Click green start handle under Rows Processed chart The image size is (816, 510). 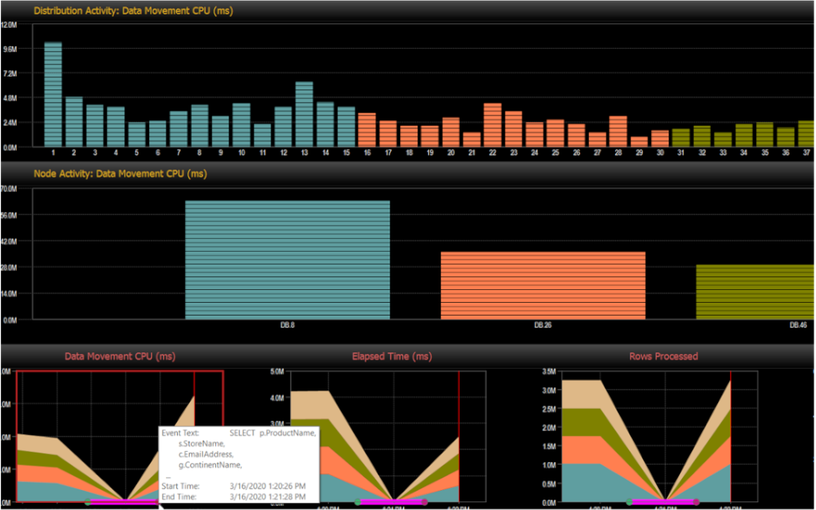click(x=630, y=502)
